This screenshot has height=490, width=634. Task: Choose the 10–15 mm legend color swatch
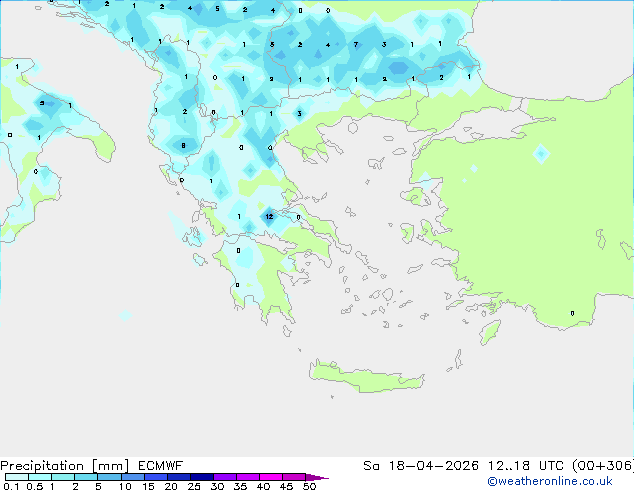pyautogui.click(x=133, y=477)
